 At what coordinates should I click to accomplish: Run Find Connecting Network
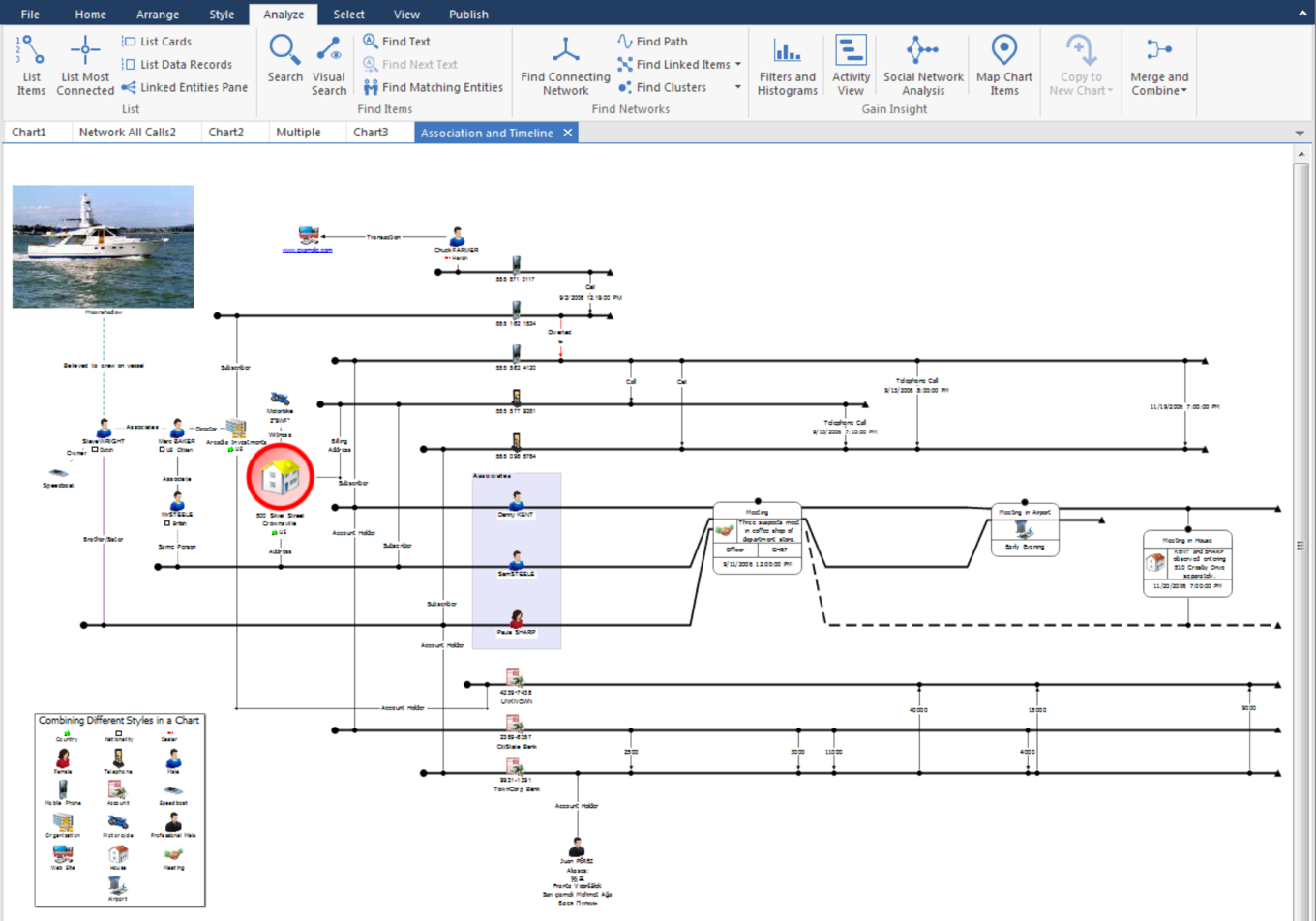(x=565, y=65)
